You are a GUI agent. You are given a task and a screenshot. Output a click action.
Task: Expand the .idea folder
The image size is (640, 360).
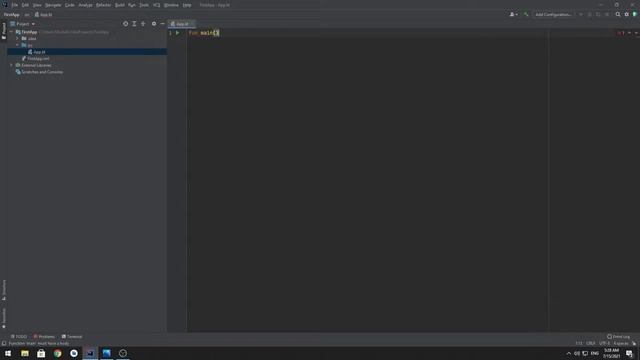tap(18, 38)
